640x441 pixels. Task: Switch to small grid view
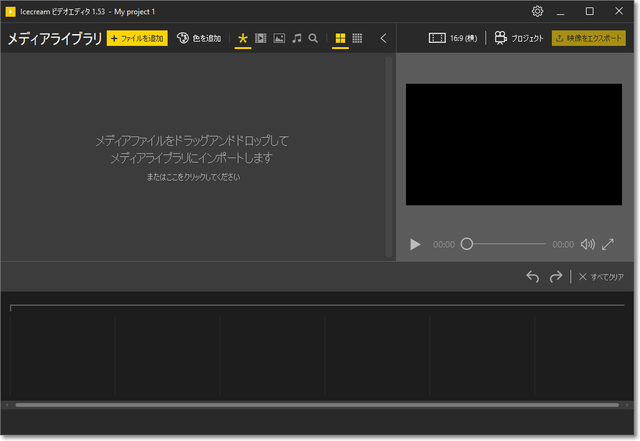point(357,38)
